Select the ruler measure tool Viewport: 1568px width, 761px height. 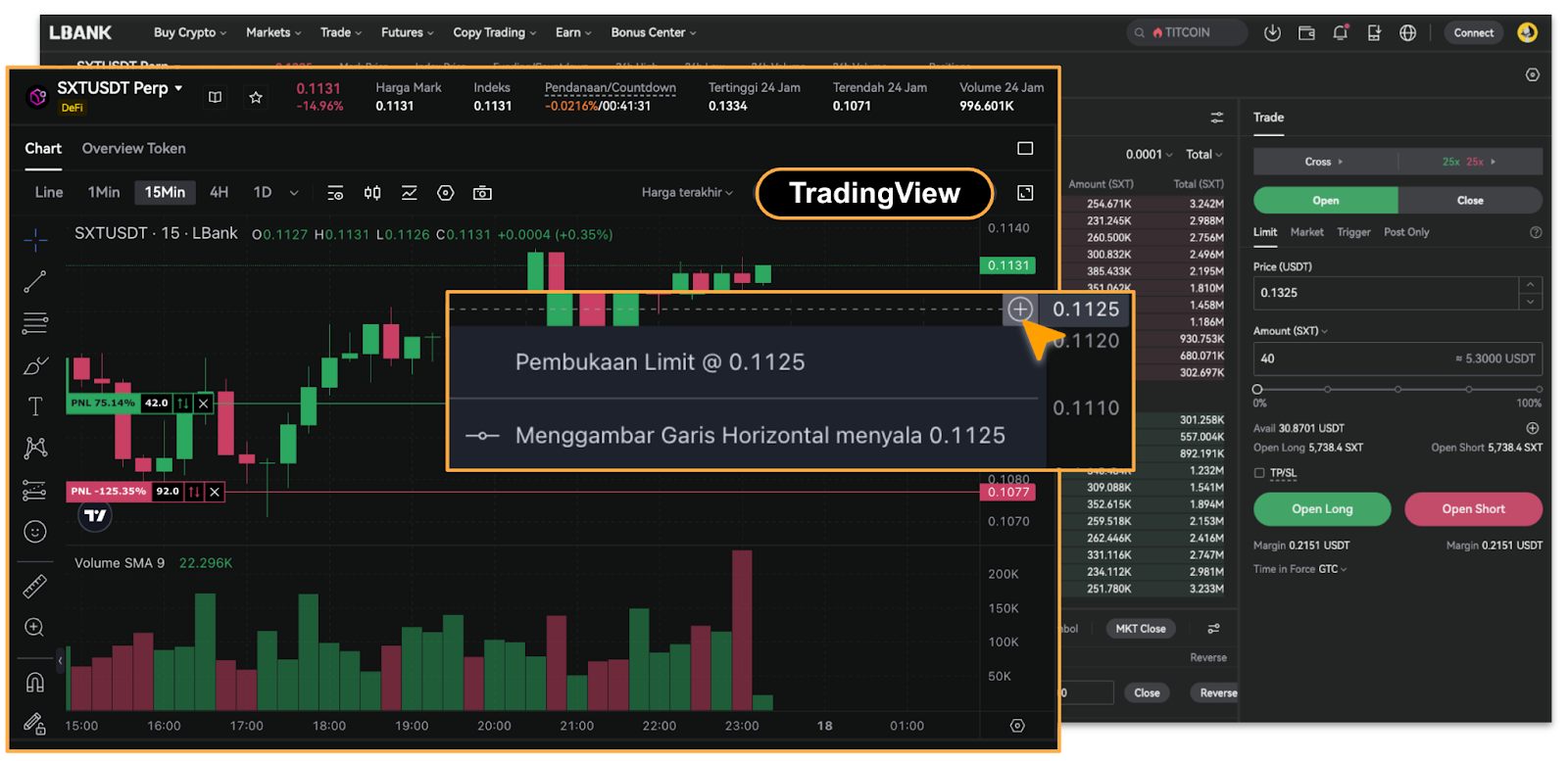35,586
